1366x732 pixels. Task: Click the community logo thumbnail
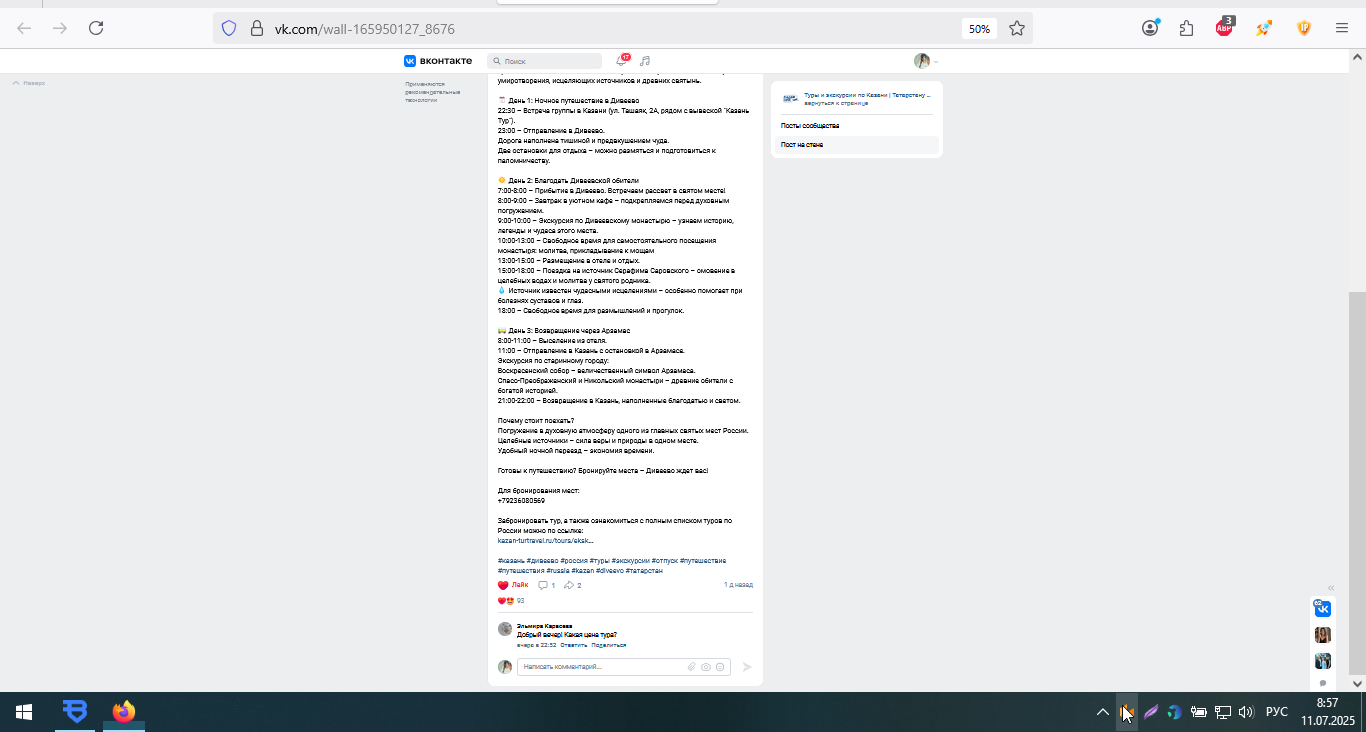click(790, 98)
